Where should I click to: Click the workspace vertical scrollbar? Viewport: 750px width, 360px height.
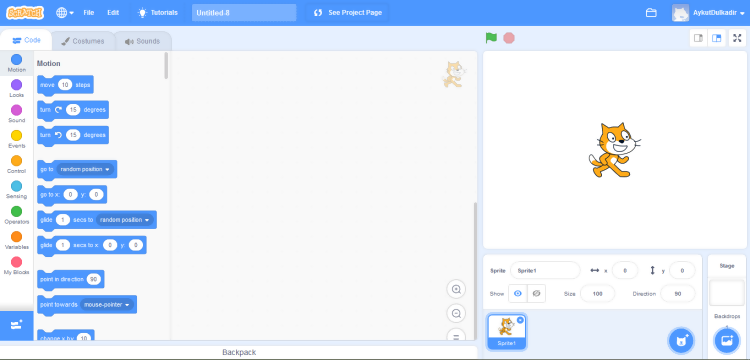click(474, 270)
